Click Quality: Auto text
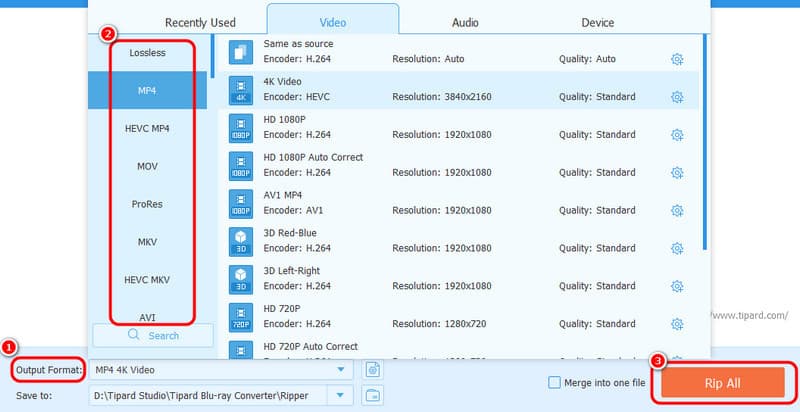The image size is (800, 412). pyautogui.click(x=587, y=59)
